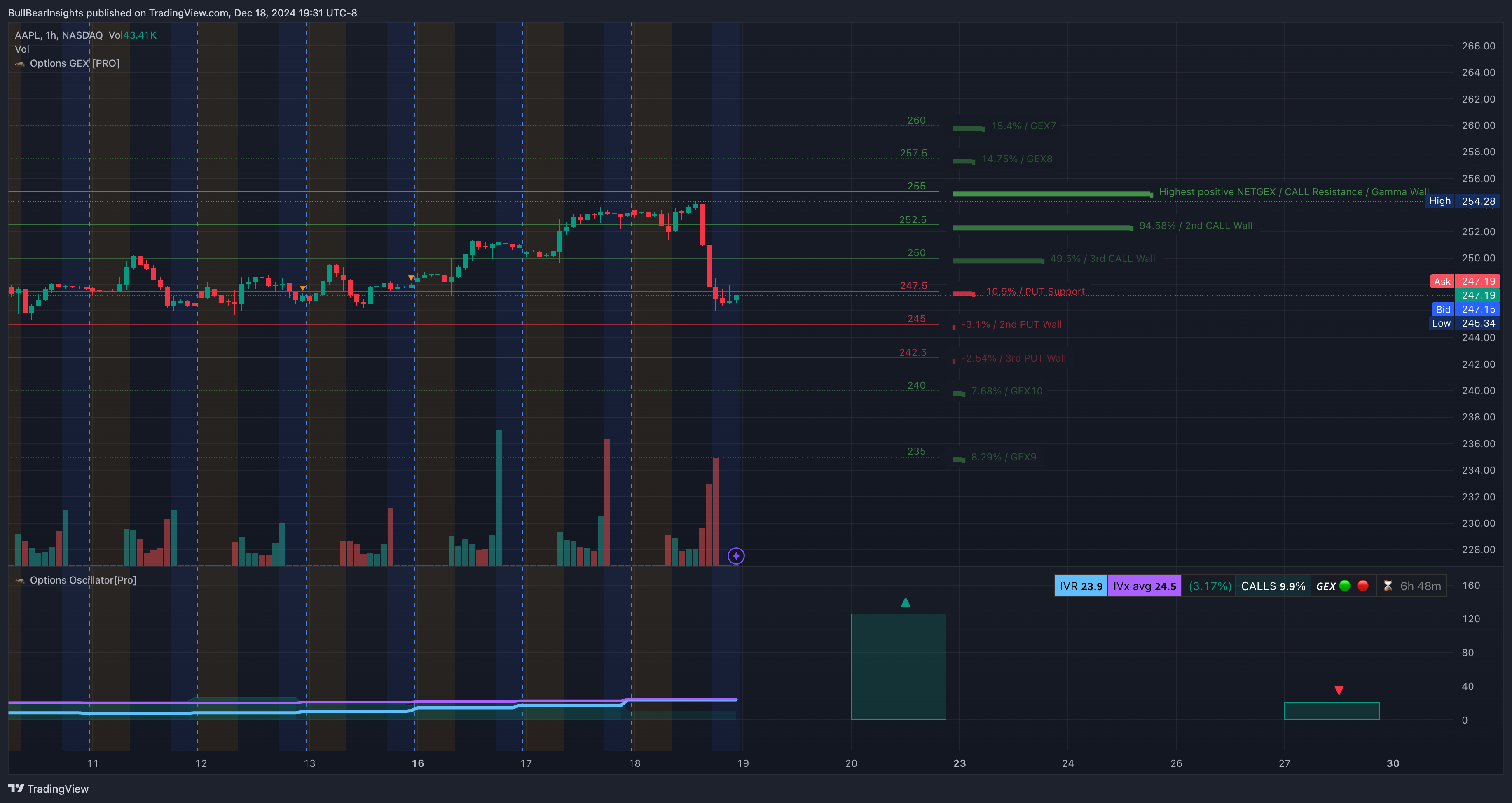Click the red down triangle in oscillator pane
1512x803 pixels.
pos(1339,691)
